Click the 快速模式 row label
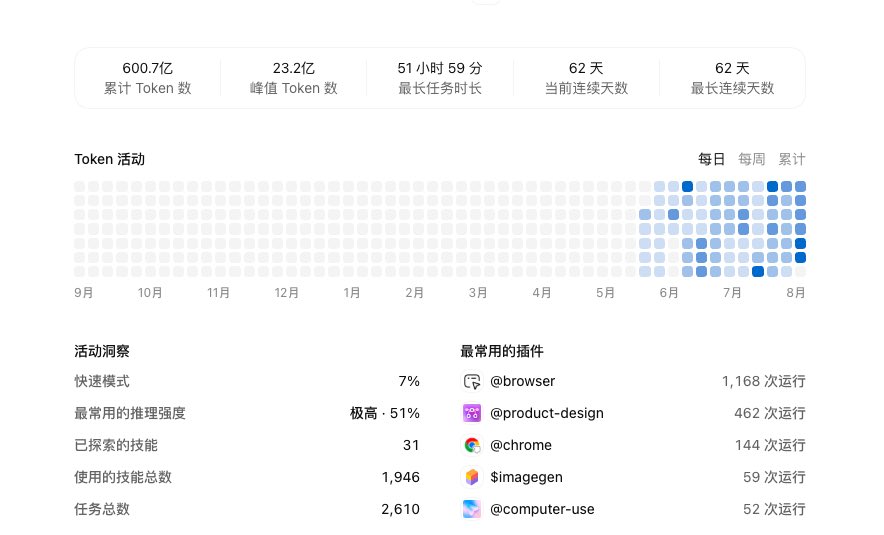The image size is (884, 535). point(102,382)
